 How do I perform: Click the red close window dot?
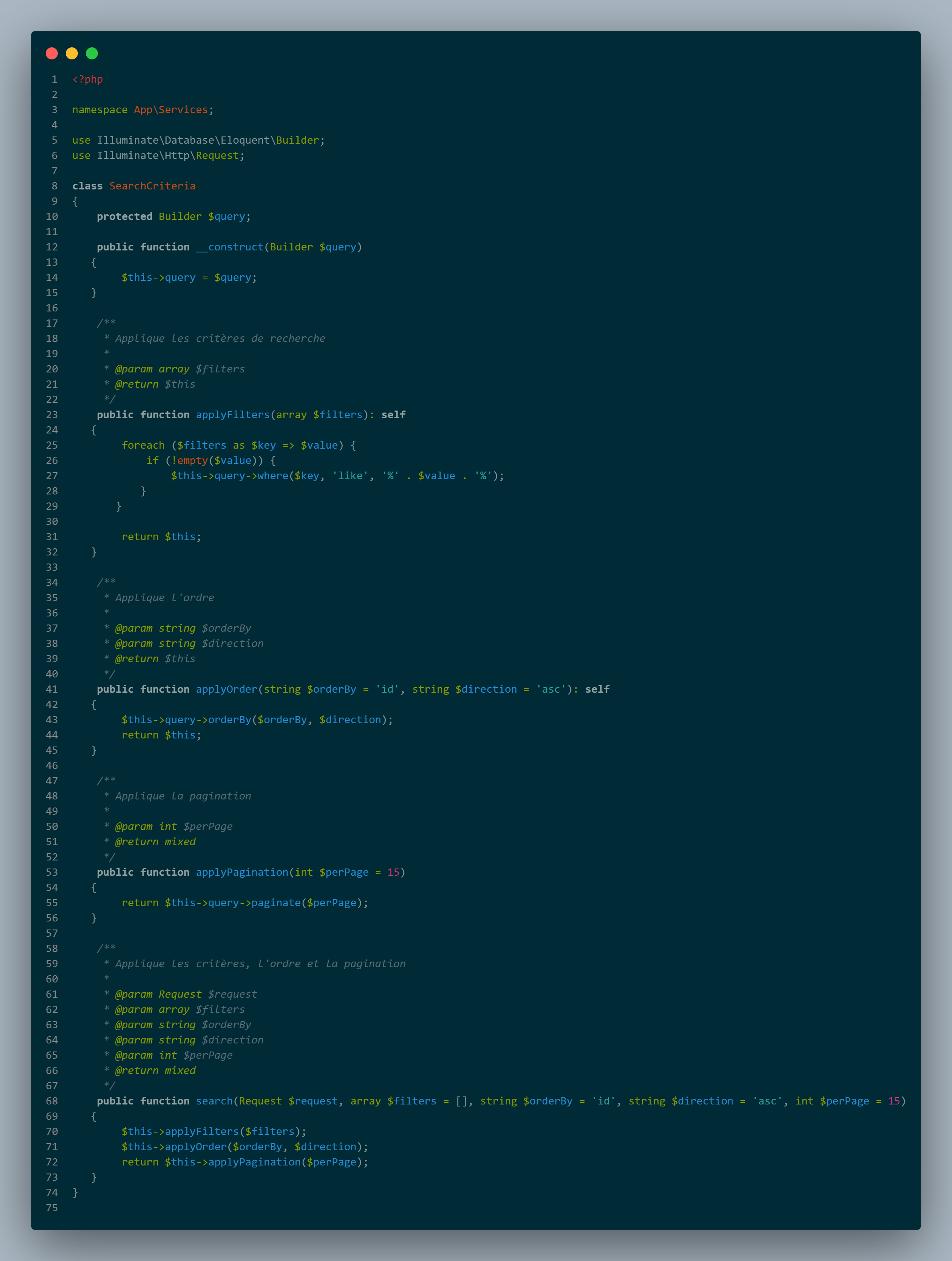click(x=52, y=54)
